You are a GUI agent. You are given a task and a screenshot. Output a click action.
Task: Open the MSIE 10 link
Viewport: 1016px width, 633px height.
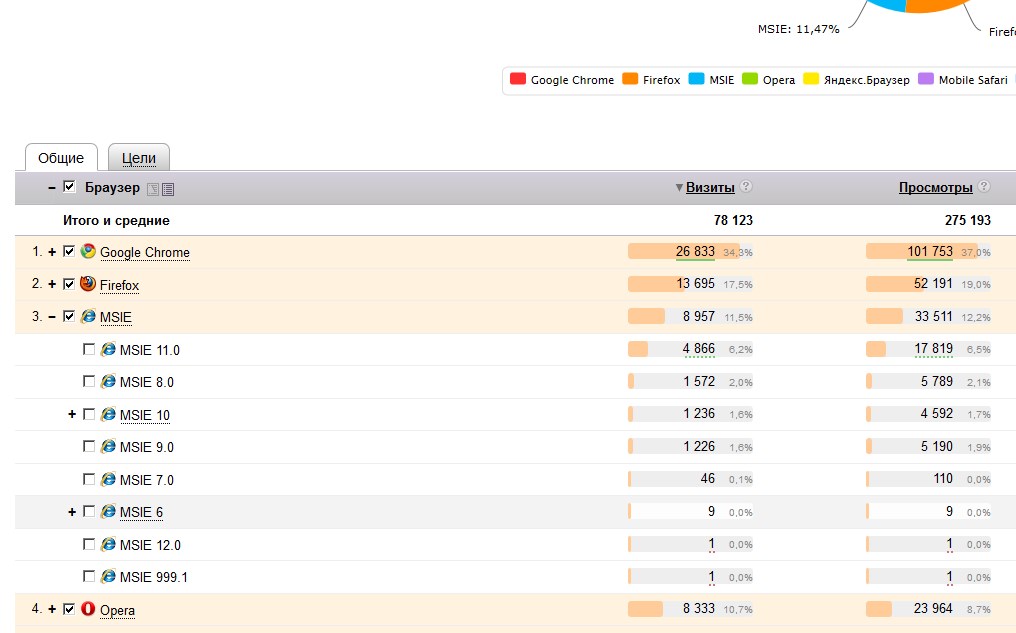click(x=144, y=415)
